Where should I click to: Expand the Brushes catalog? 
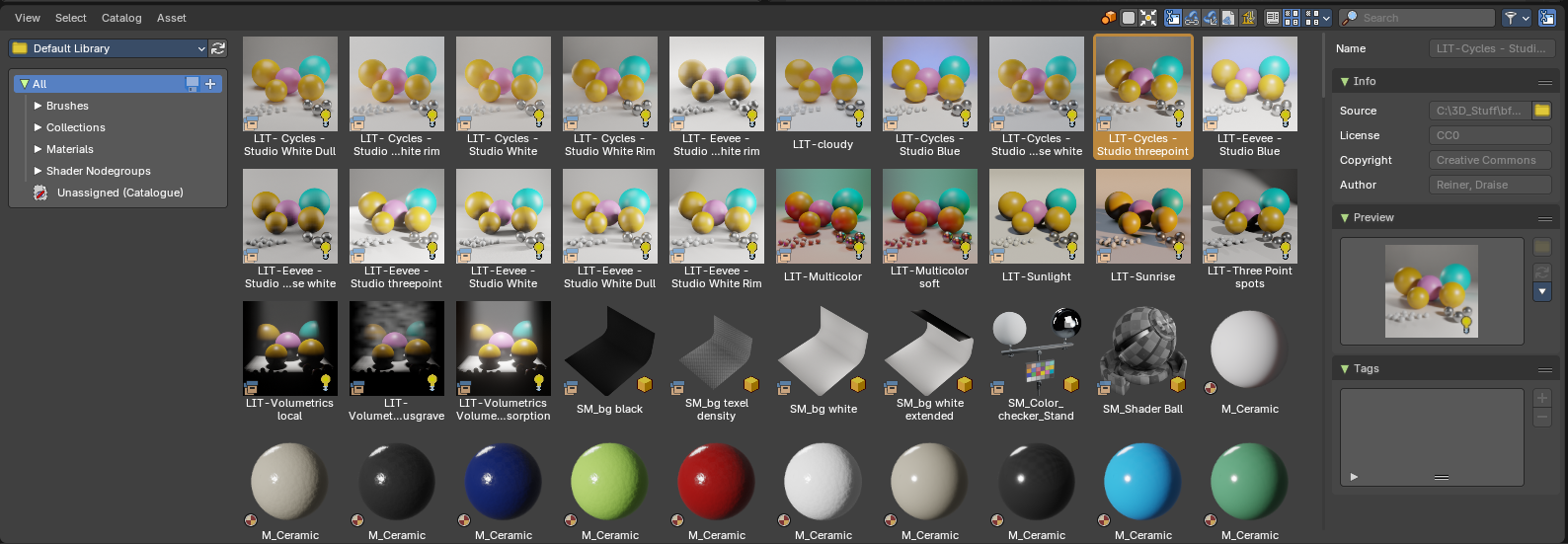(39, 106)
